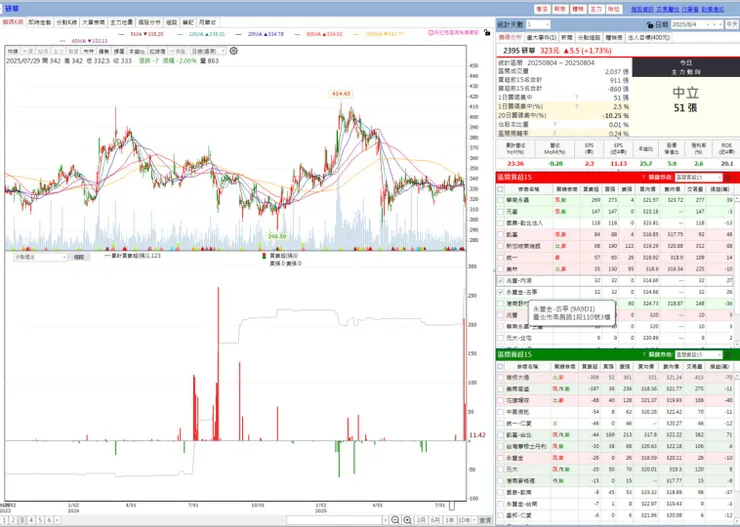Screen dimensions: 740x527
Task: Toggle the 外資 overlay in chart toolbar
Action: [28, 51]
